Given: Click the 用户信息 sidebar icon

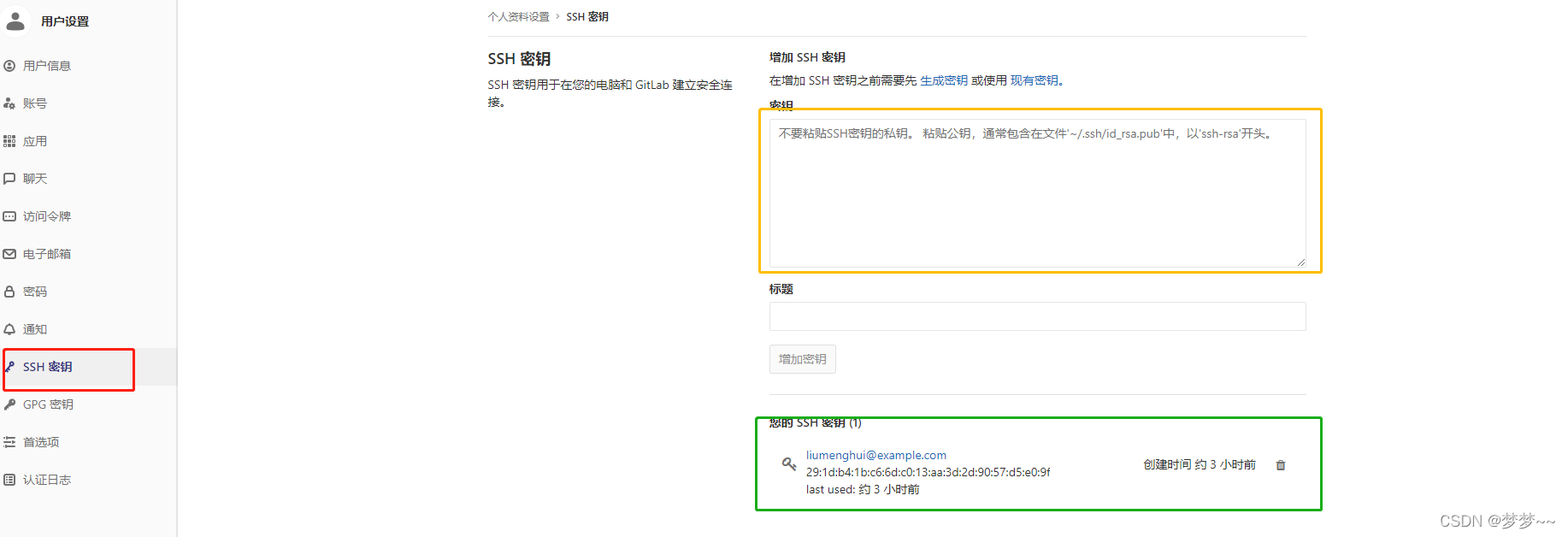Looking at the screenshot, I should pyautogui.click(x=9, y=66).
